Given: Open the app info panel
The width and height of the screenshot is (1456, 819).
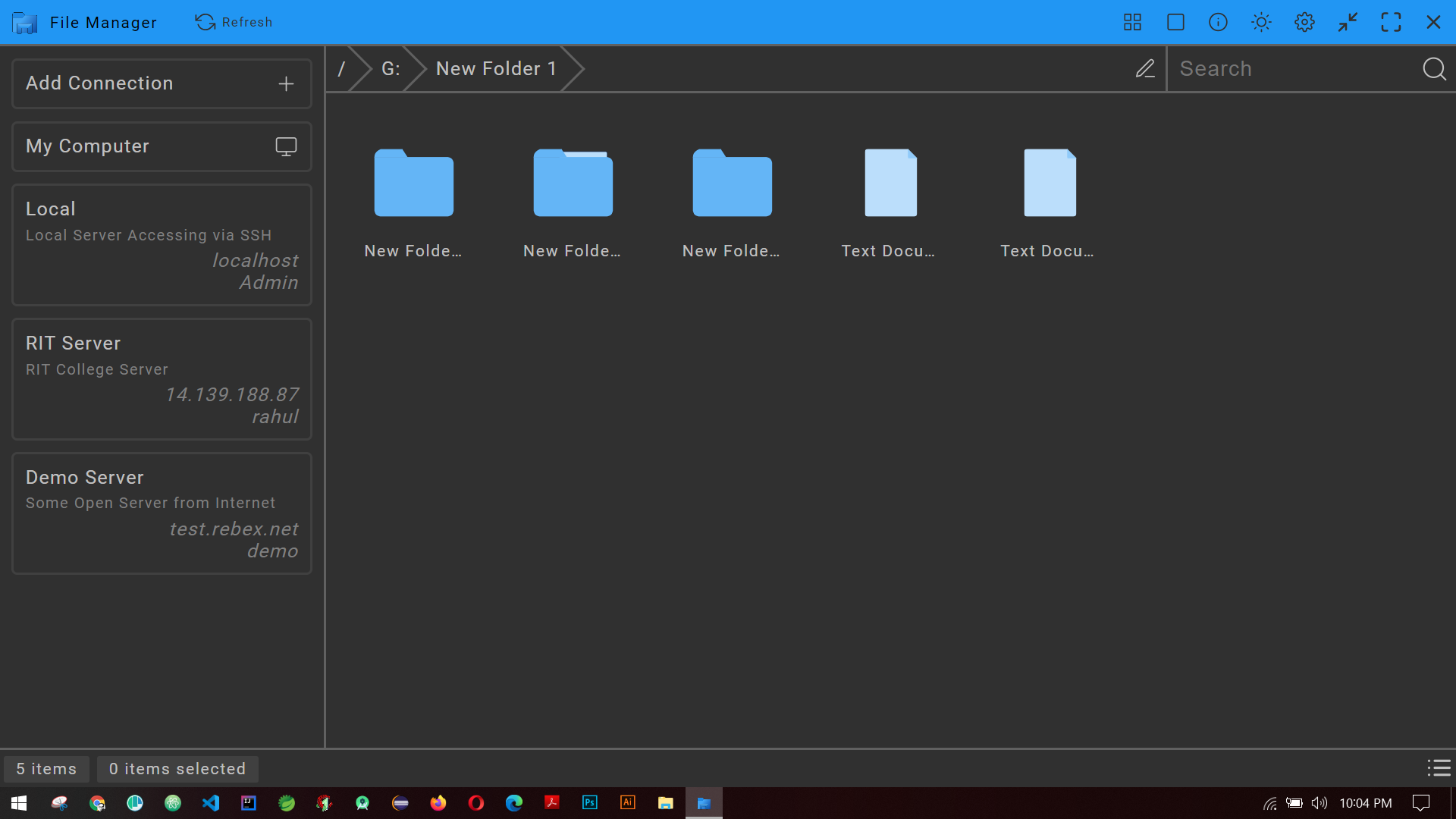Looking at the screenshot, I should click(1218, 22).
